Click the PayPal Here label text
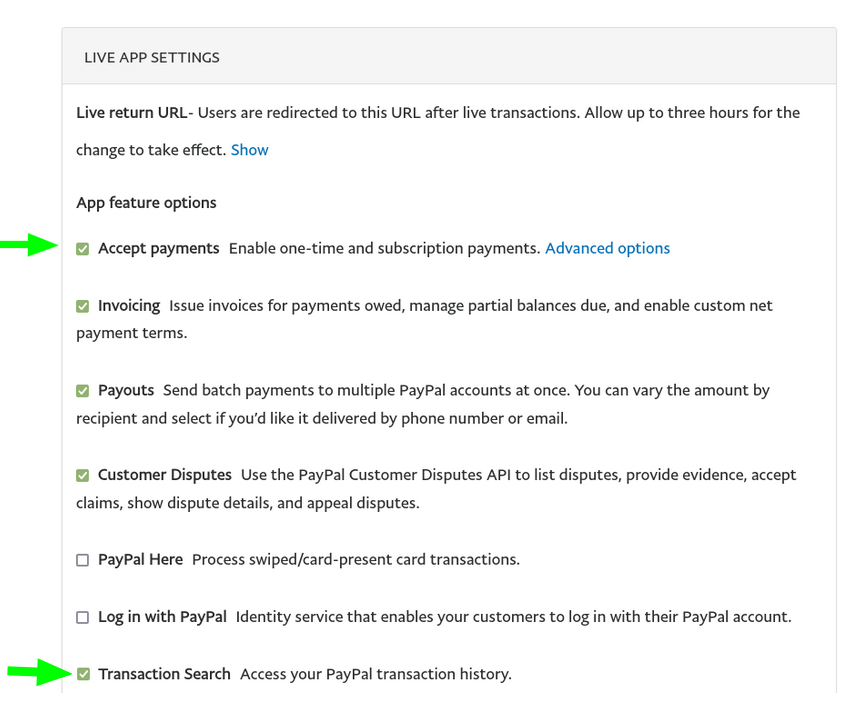The width and height of the screenshot is (855, 719). 140,559
